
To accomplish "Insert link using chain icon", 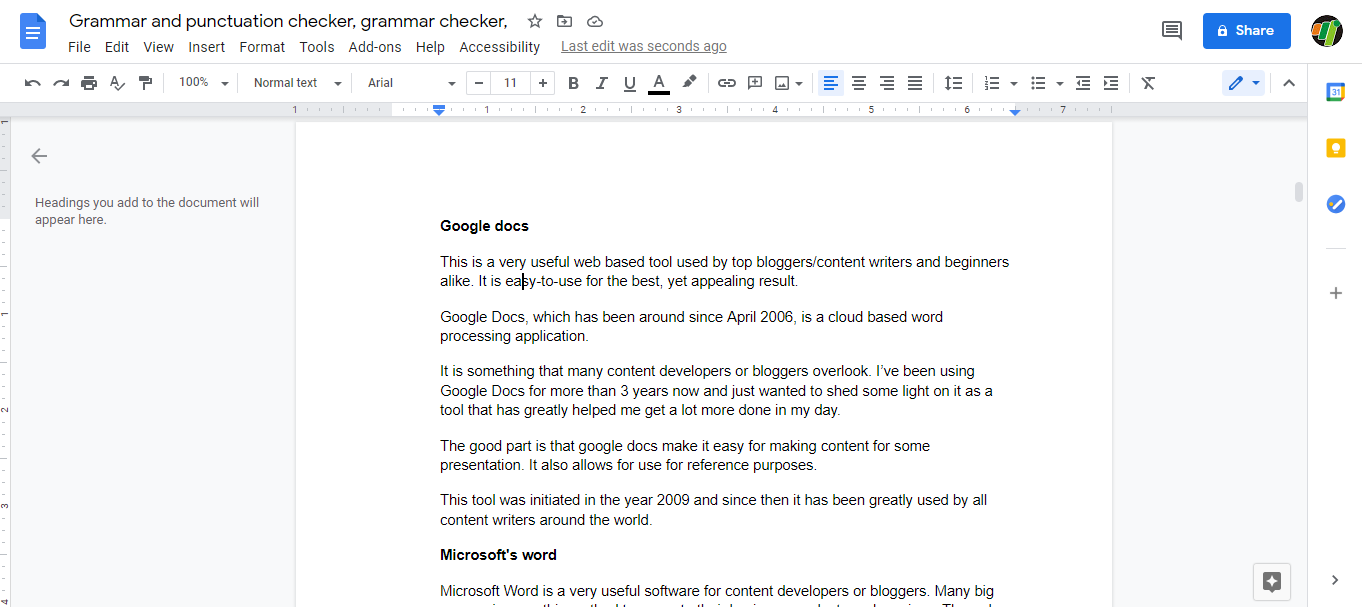I will click(727, 83).
